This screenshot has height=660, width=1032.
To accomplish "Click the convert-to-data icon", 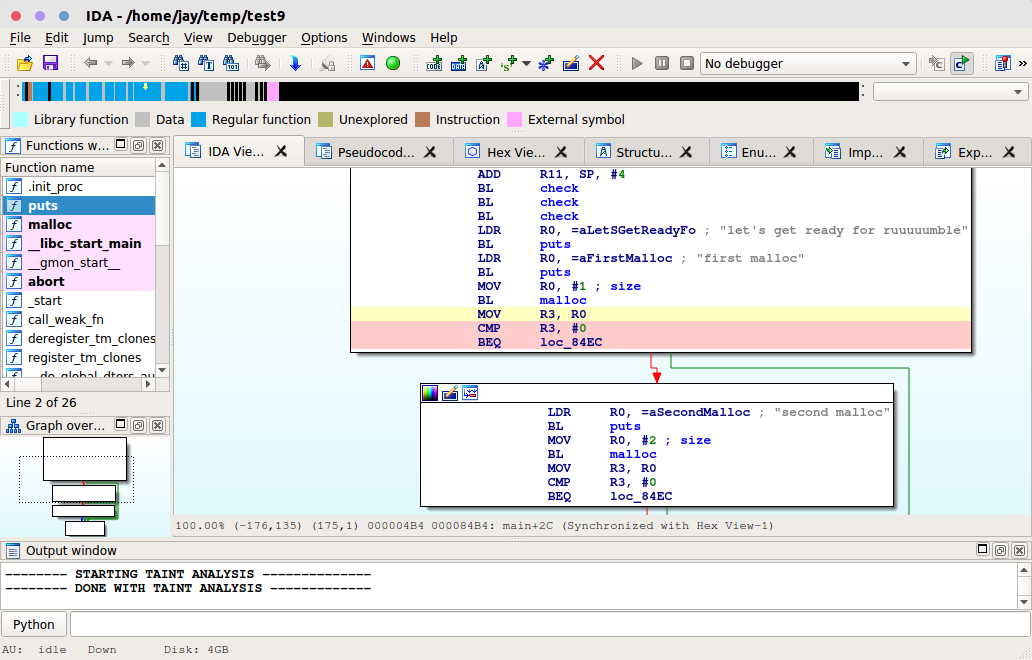I will click(459, 63).
